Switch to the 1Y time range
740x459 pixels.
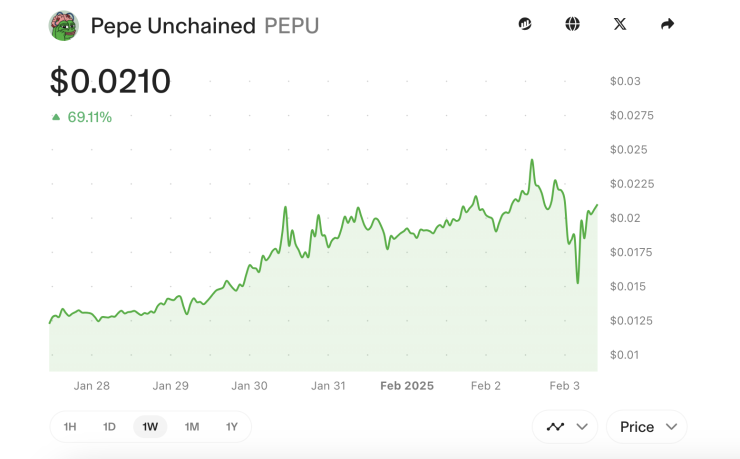[232, 427]
